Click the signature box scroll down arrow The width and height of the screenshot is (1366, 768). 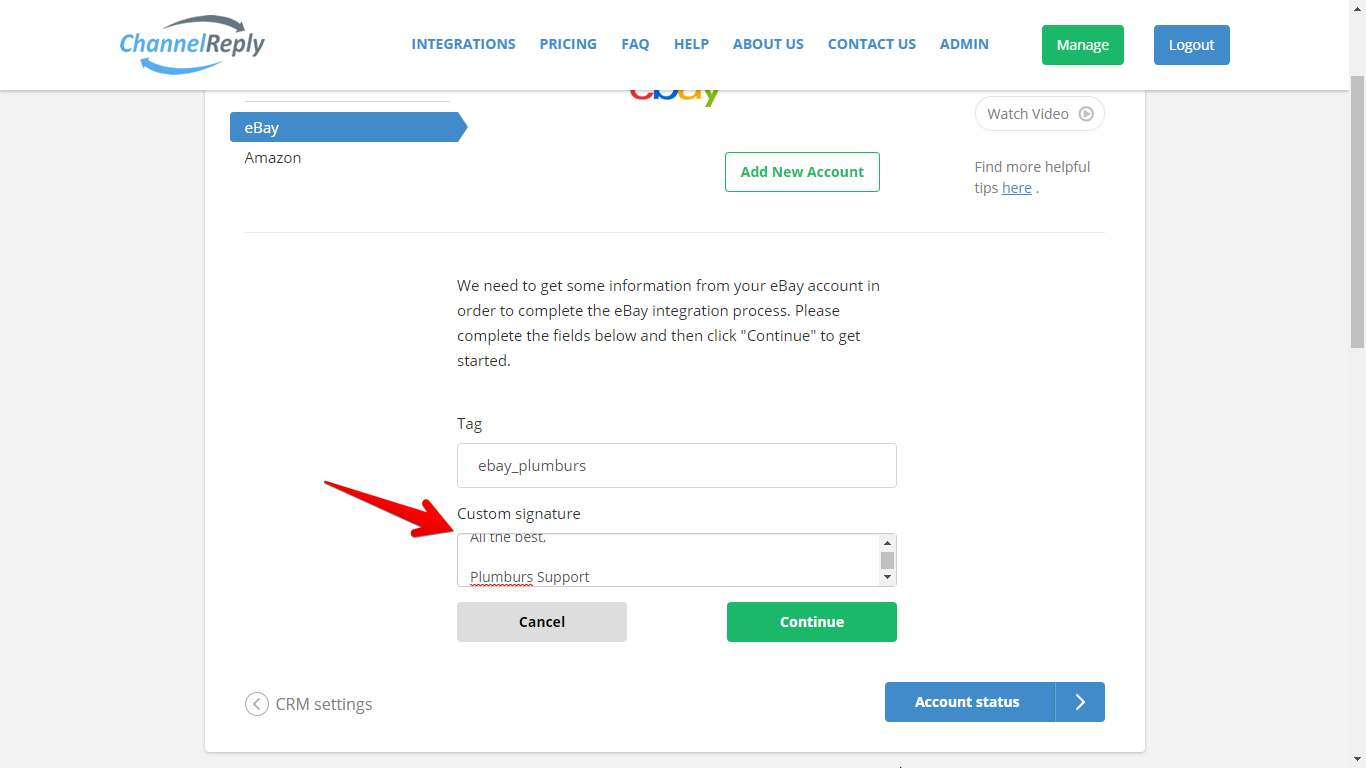tap(887, 577)
